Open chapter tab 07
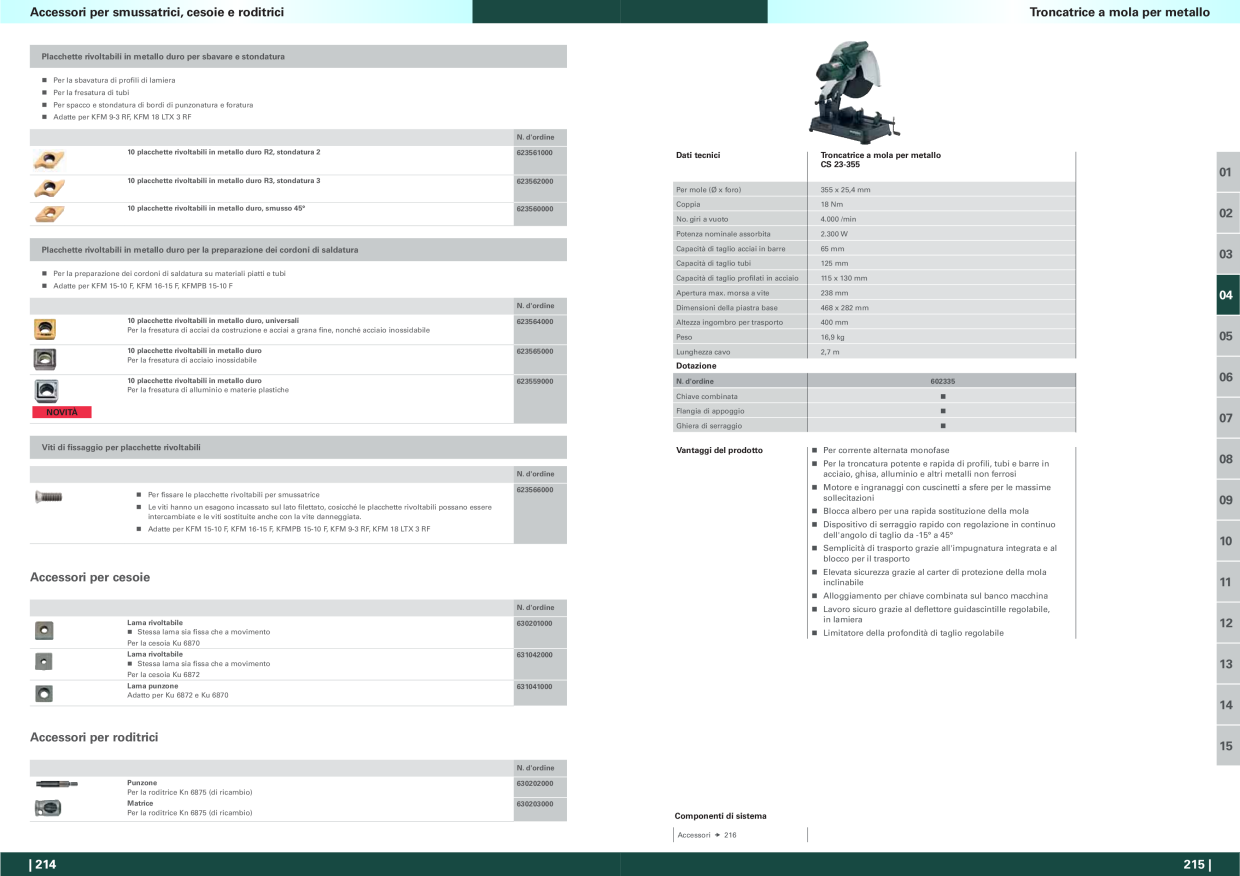 click(x=1227, y=418)
